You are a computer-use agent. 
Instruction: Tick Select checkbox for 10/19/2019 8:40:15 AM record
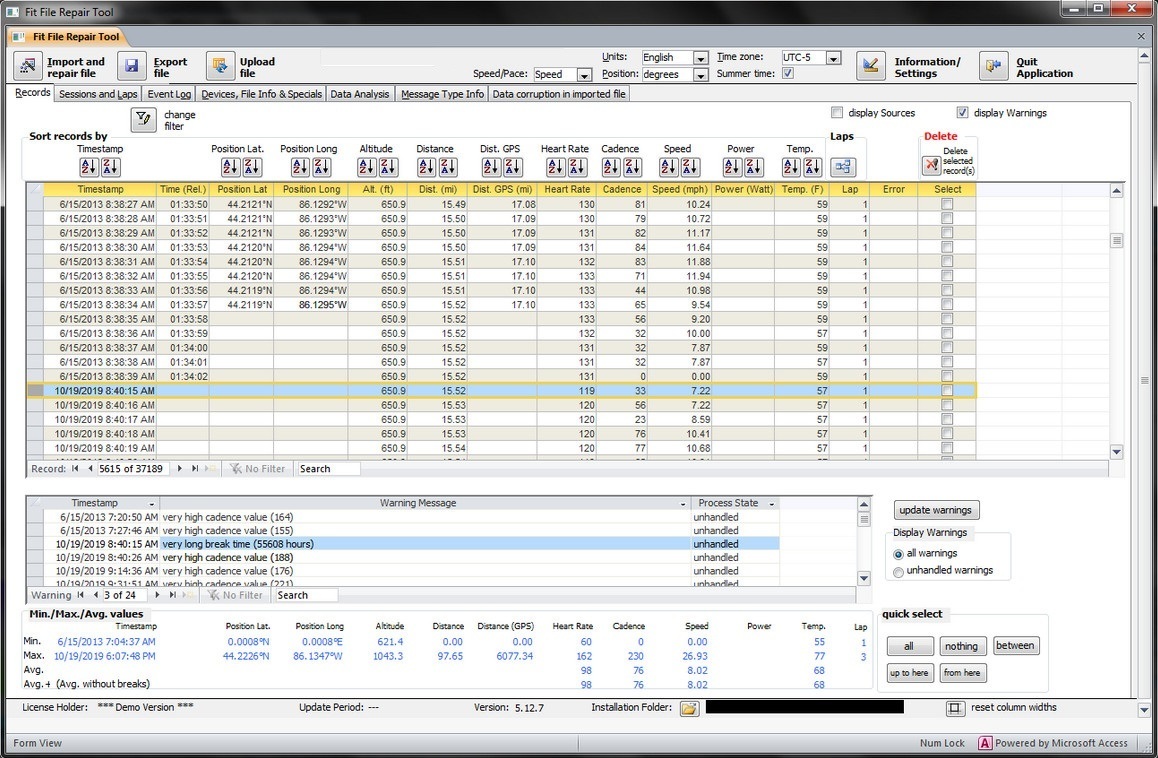[x=947, y=390]
